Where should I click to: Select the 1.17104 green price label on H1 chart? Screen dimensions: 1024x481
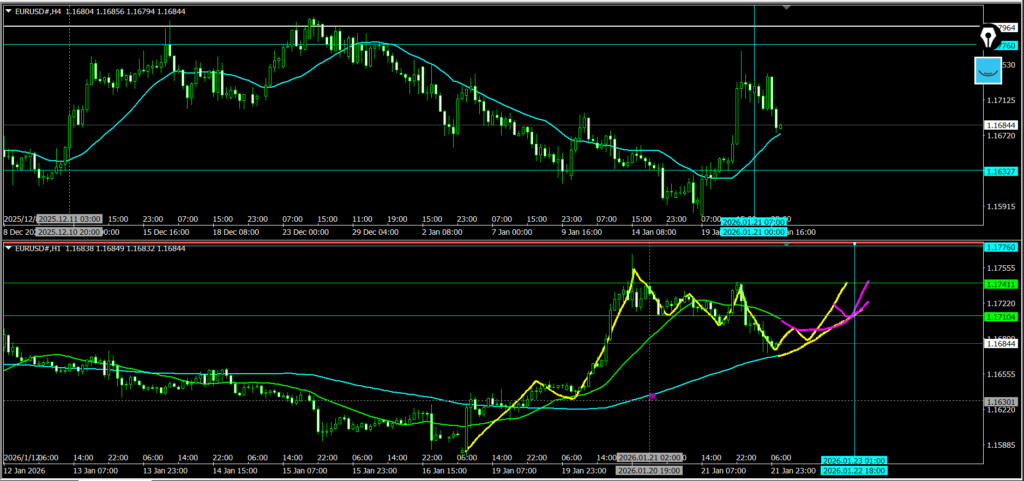click(x=1001, y=316)
